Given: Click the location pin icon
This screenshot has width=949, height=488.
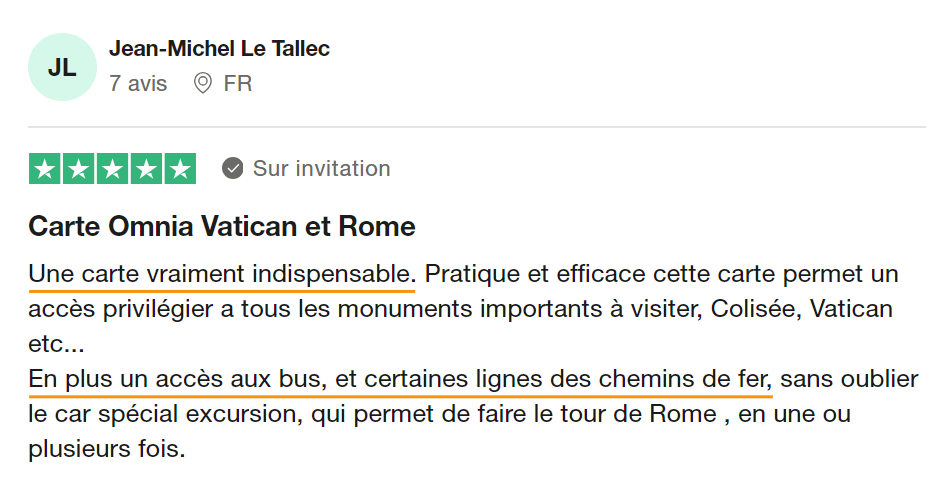Looking at the screenshot, I should tap(202, 83).
